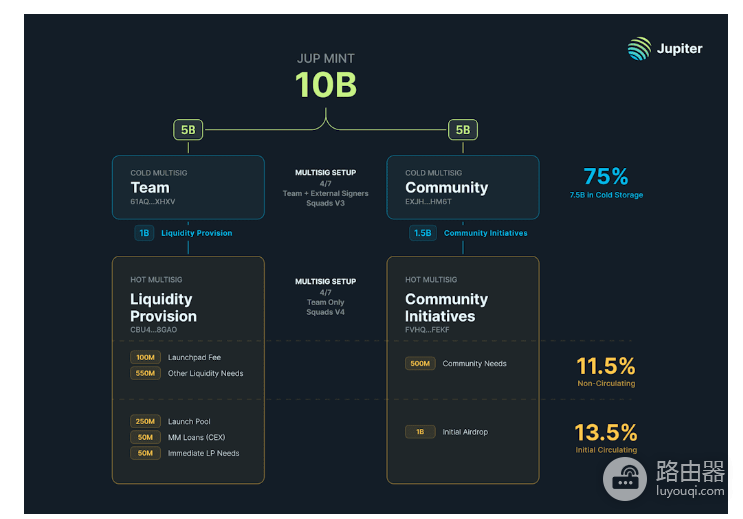Image resolution: width=743 pixels, height=519 pixels.
Task: Click the 'Jupiter' brand name text
Action: [679, 49]
